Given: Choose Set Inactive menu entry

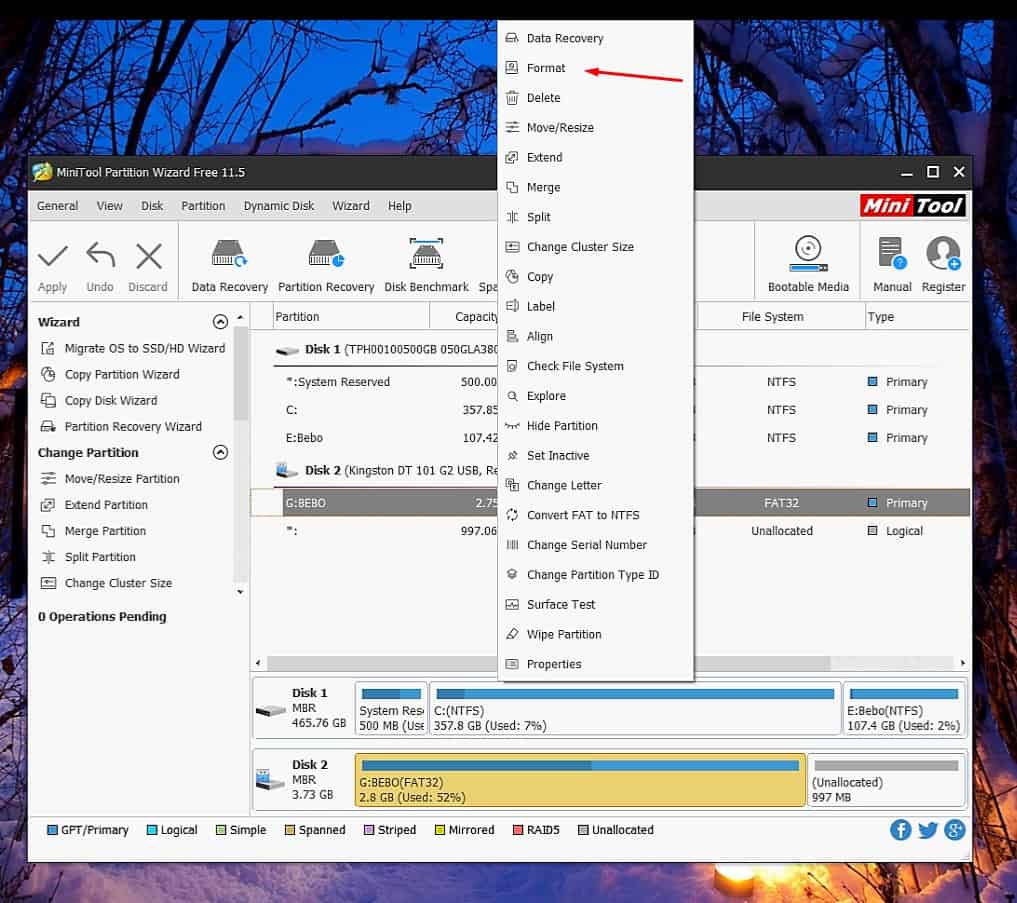Looking at the screenshot, I should coord(595,455).
